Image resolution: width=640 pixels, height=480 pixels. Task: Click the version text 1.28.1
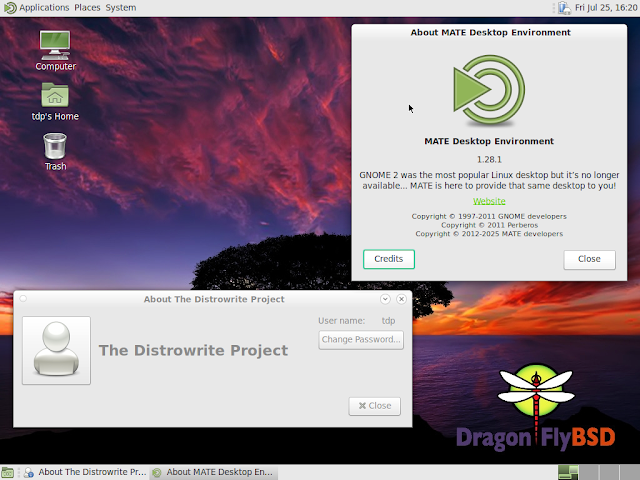(x=489, y=160)
